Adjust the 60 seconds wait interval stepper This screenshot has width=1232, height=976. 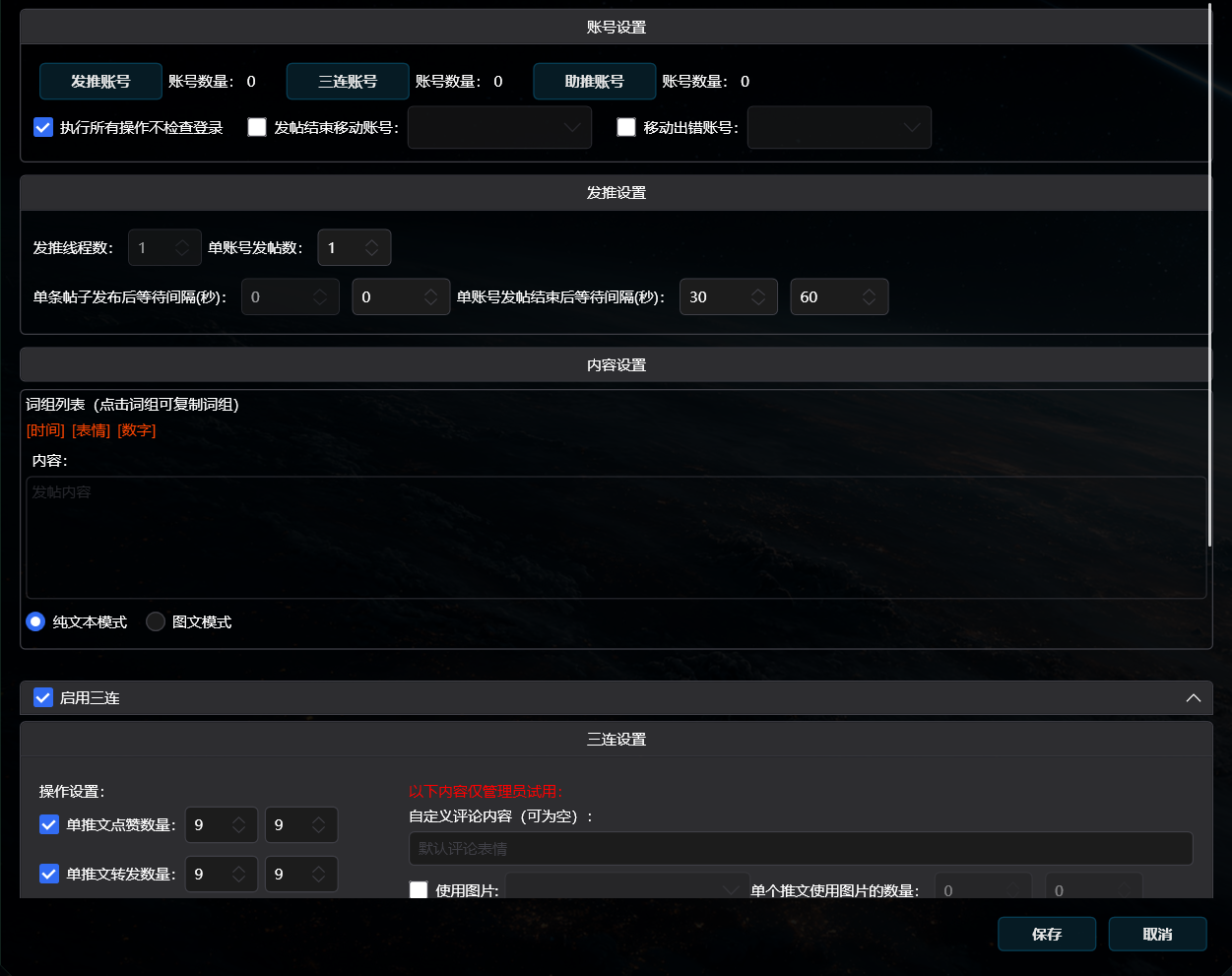pos(869,297)
